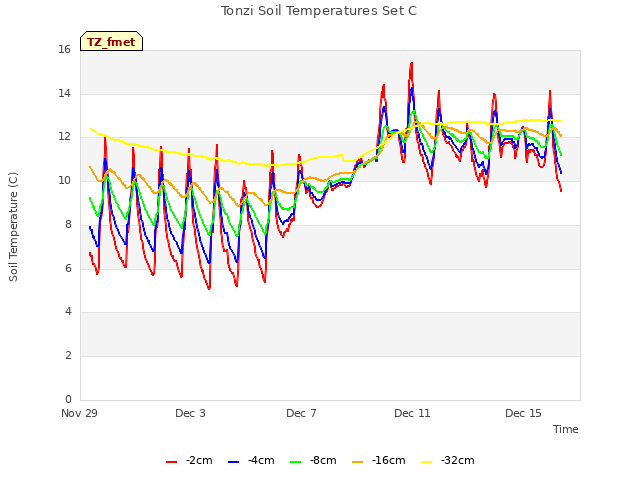Click the green -8cm legend swatch
The width and height of the screenshot is (640, 480).
(x=296, y=462)
